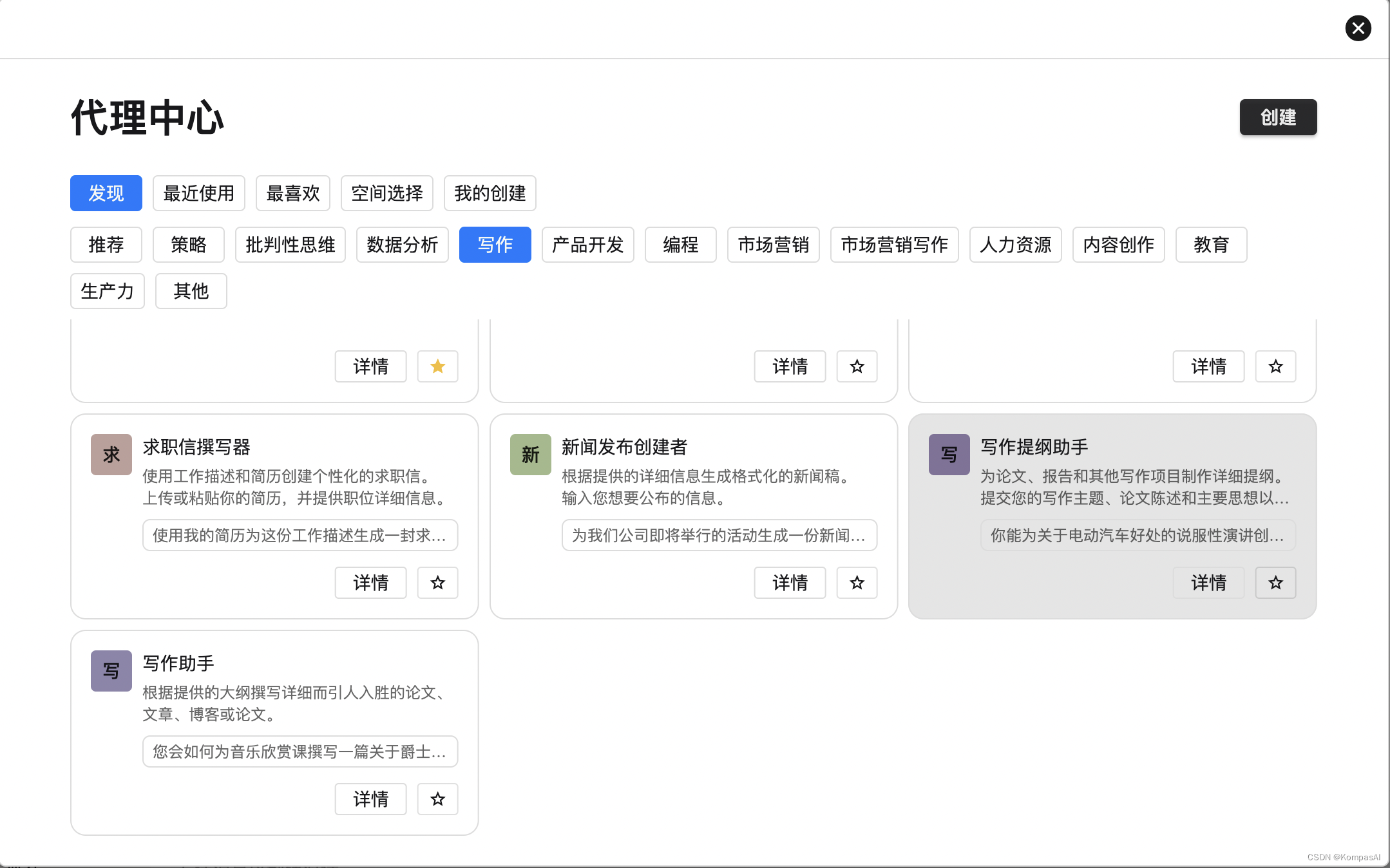Viewport: 1390px width, 868px height.
Task: Unfavorite the agent with the gold star
Action: [x=437, y=366]
